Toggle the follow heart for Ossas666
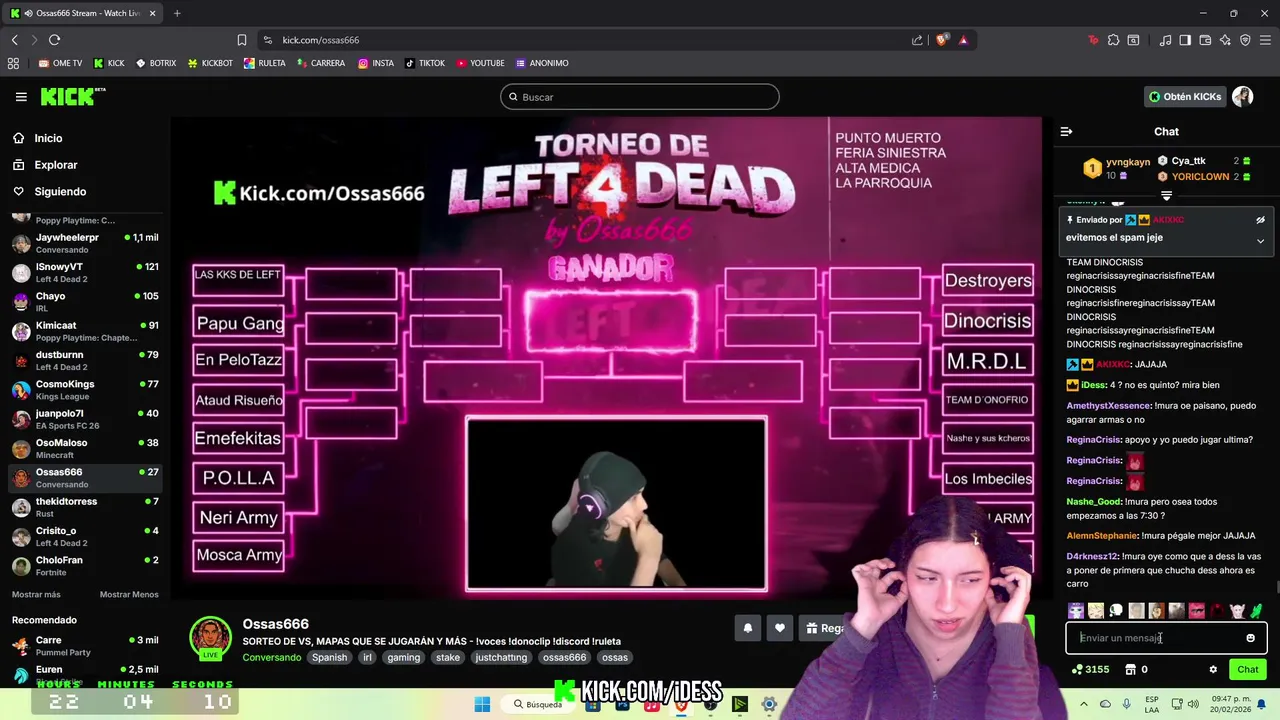 (x=780, y=628)
